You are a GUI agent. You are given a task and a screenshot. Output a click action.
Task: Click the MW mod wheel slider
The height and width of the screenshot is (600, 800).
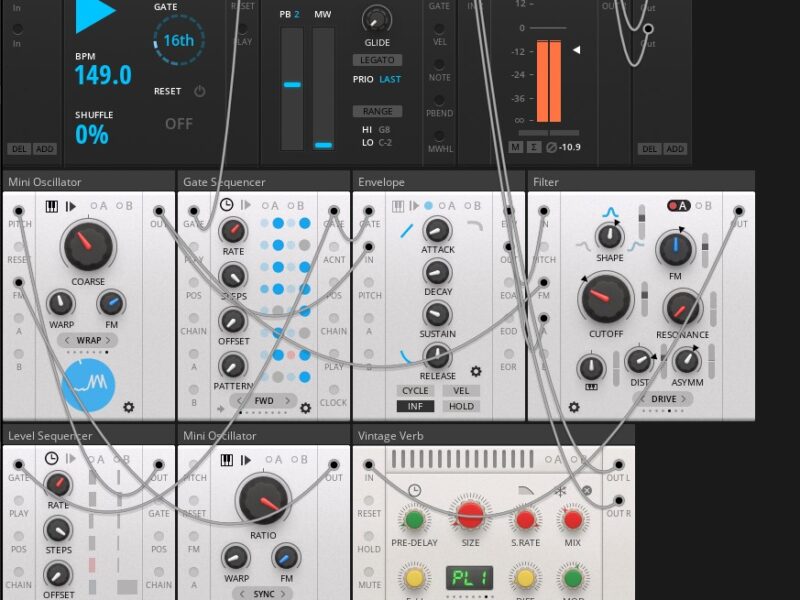pos(323,89)
